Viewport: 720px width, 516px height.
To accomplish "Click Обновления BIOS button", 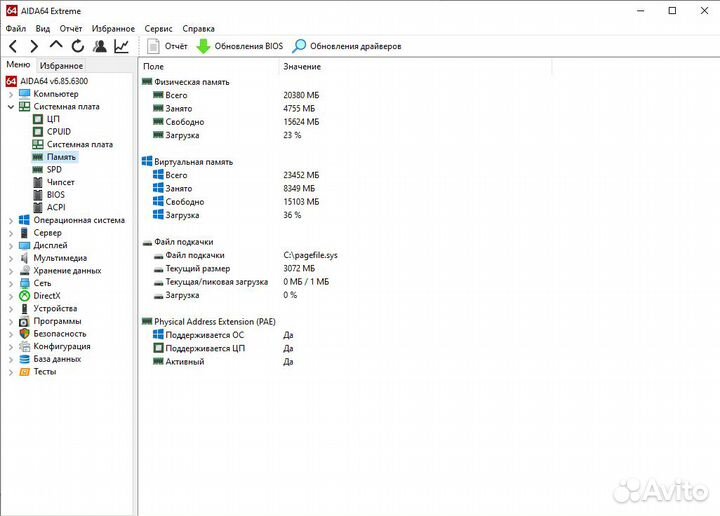I will (x=240, y=46).
